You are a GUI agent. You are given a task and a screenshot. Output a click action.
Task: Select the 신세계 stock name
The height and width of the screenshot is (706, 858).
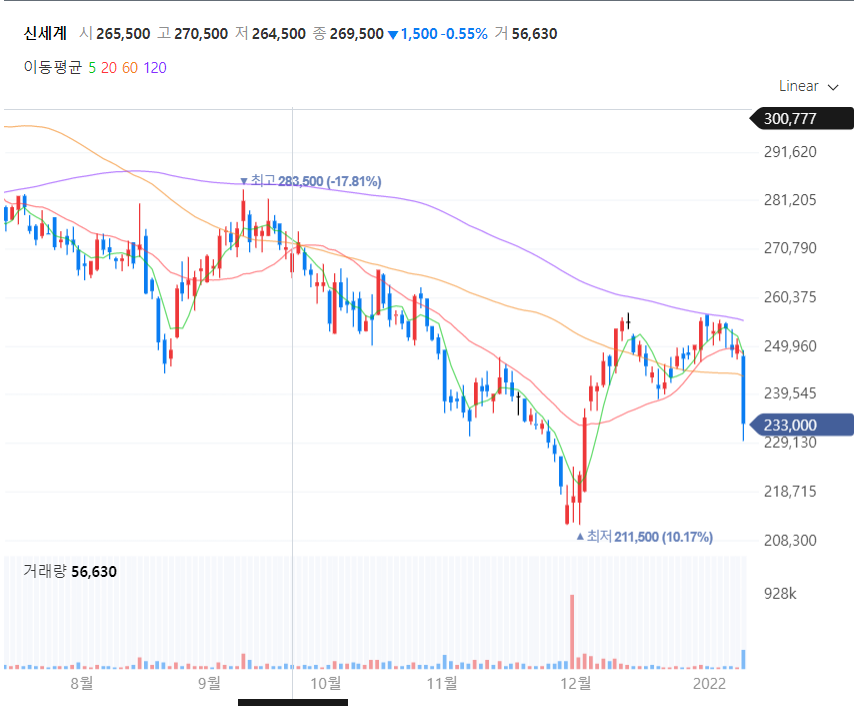tap(45, 34)
